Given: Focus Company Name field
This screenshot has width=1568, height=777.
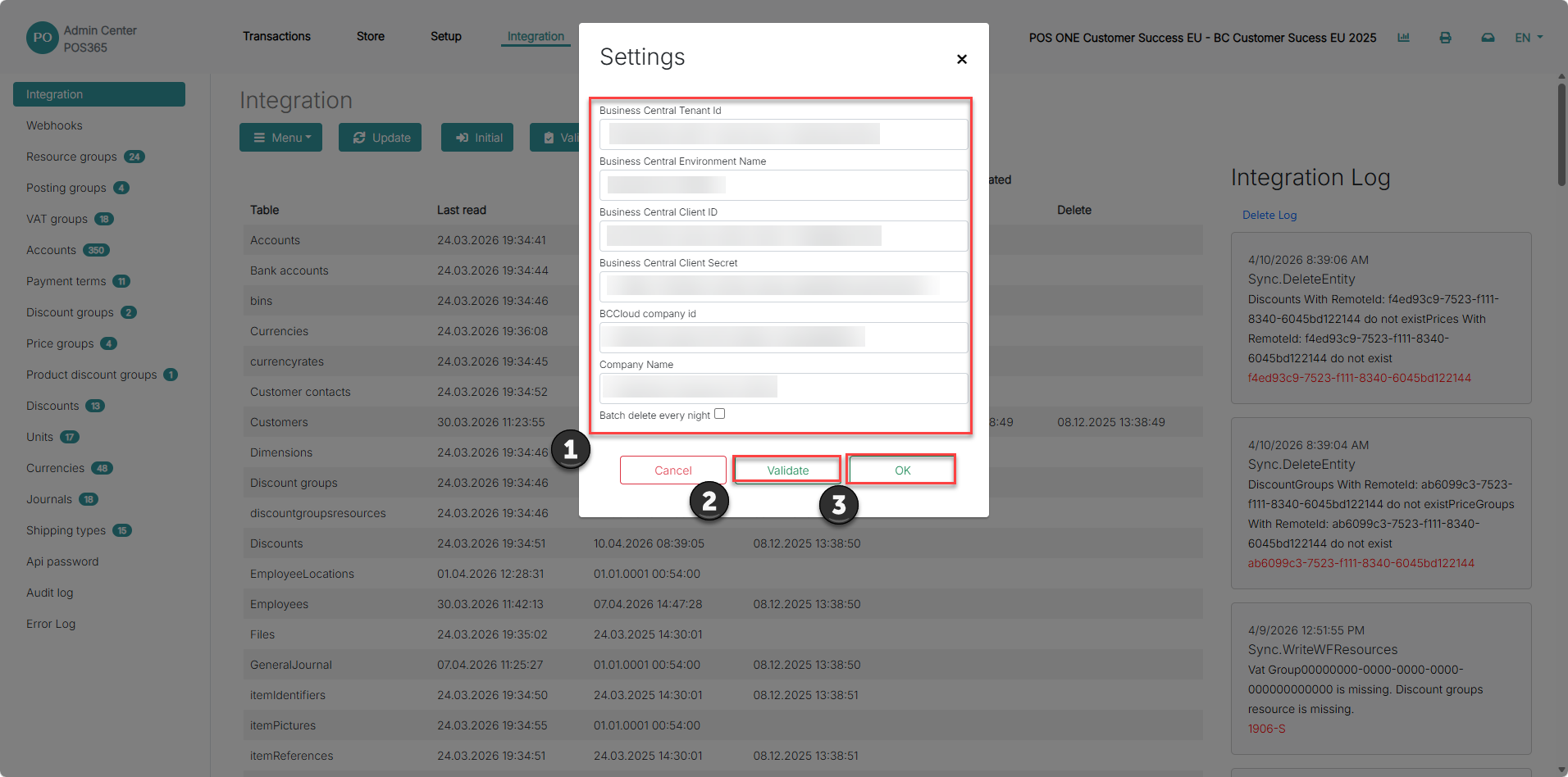Looking at the screenshot, I should point(784,388).
